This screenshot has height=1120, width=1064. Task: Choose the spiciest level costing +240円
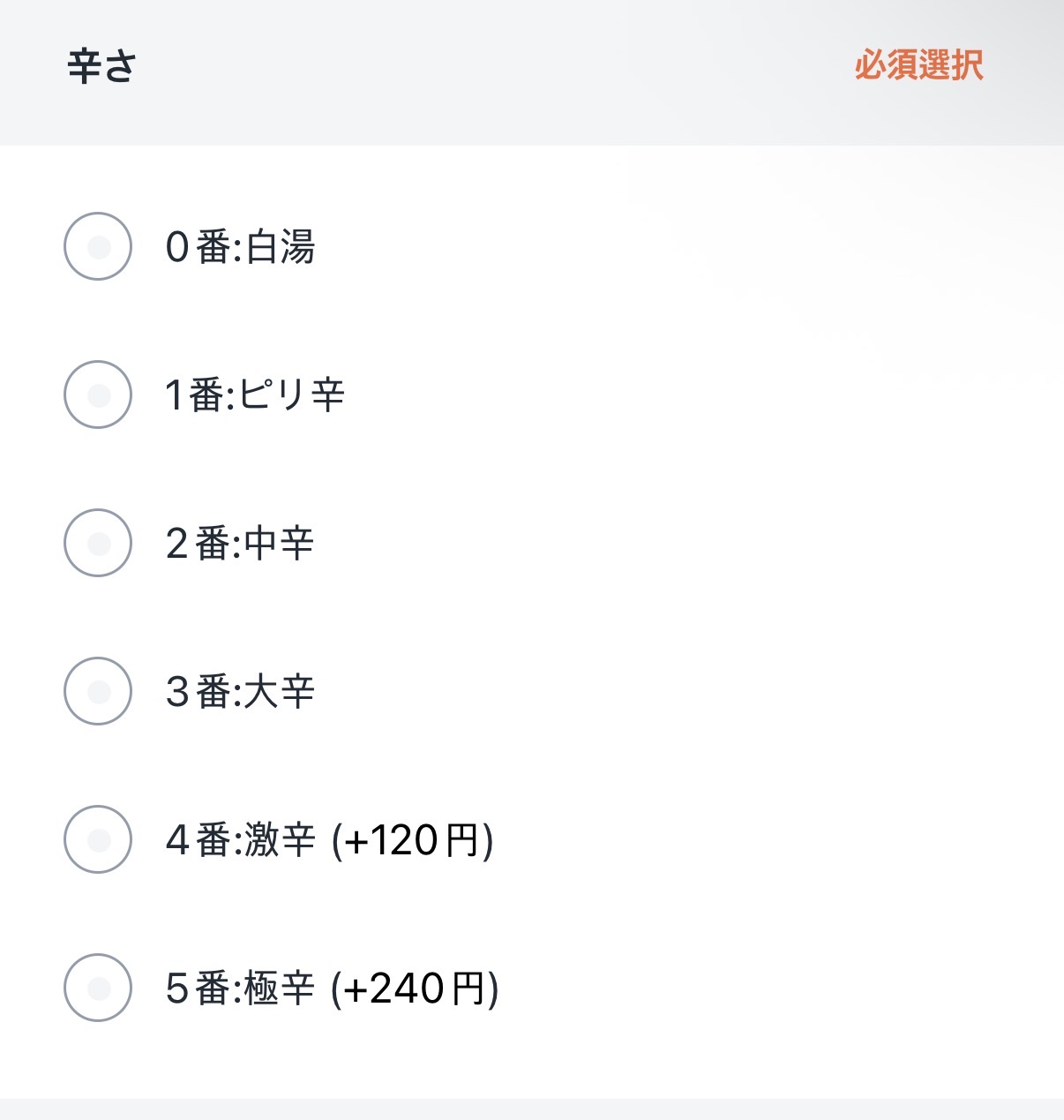pos(98,988)
